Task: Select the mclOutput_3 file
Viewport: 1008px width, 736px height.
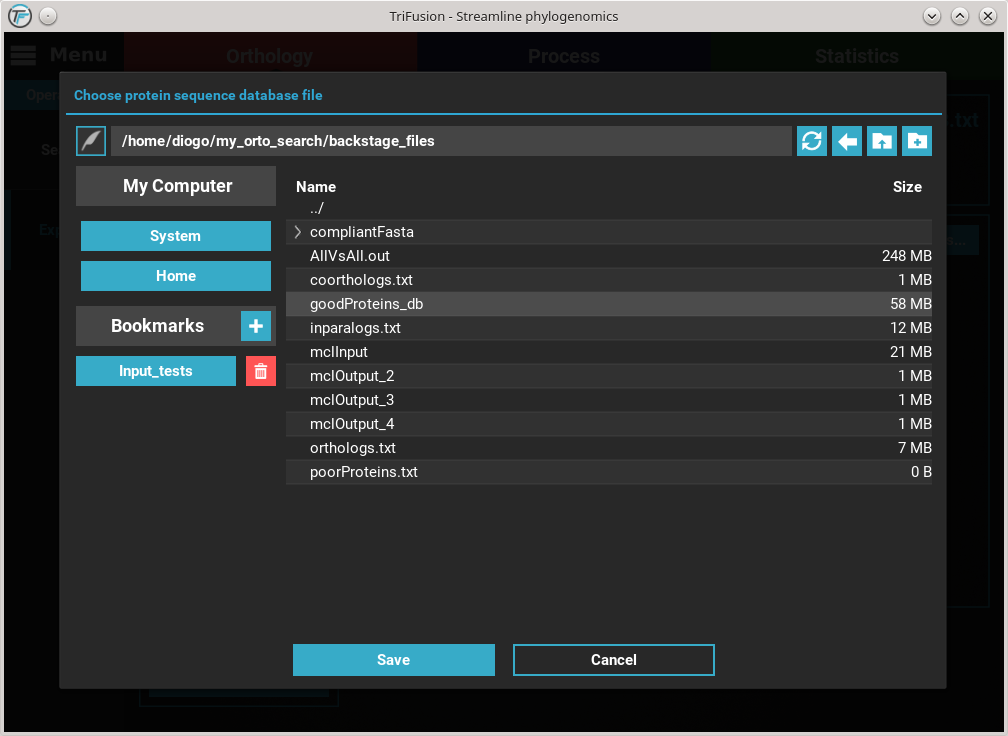Action: 609,400
